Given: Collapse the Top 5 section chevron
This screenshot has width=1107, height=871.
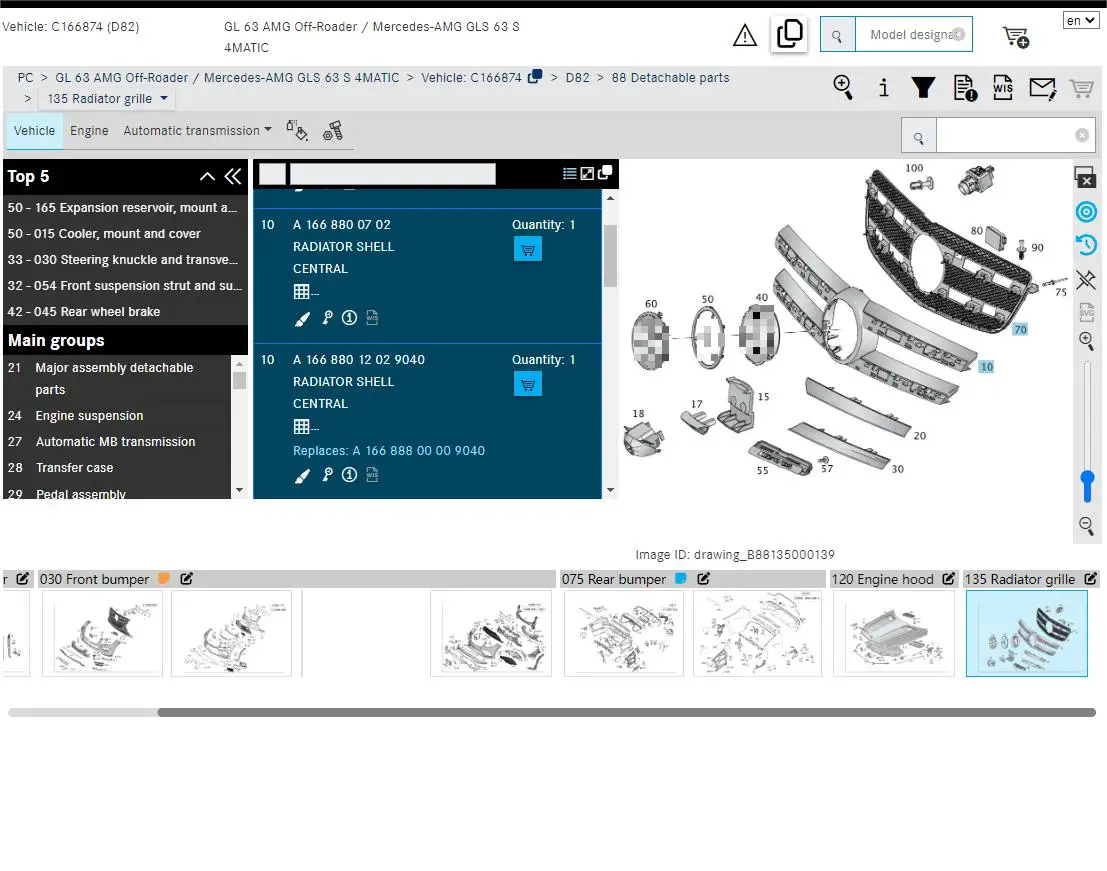Looking at the screenshot, I should [207, 176].
